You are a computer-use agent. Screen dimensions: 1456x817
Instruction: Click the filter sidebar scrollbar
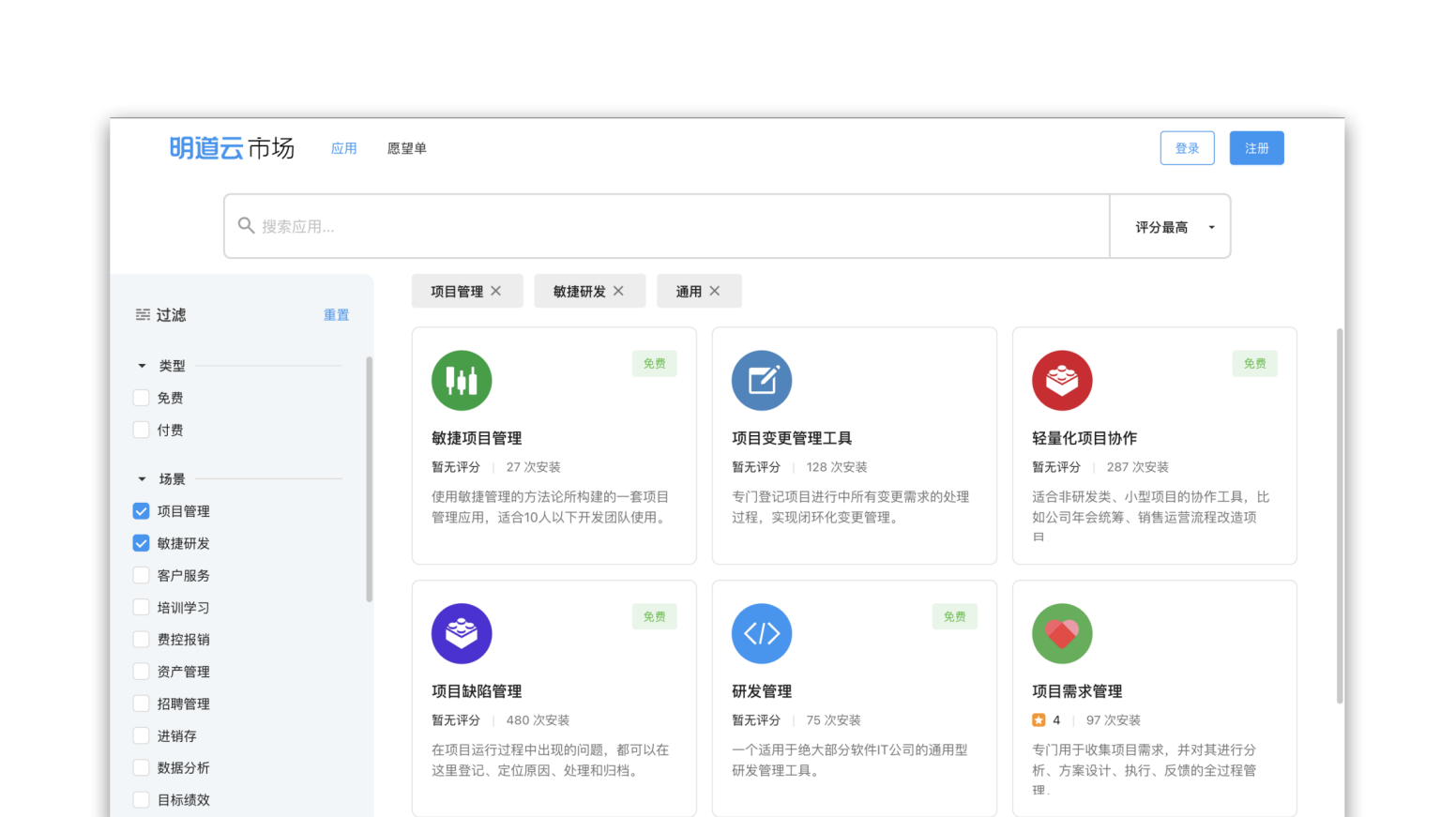point(370,478)
